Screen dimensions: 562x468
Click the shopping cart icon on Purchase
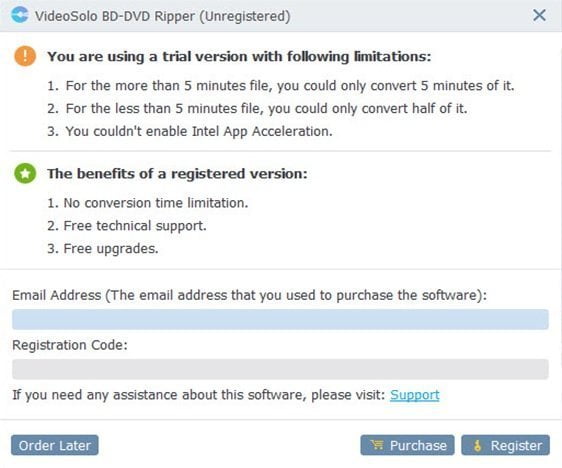pyautogui.click(x=377, y=445)
